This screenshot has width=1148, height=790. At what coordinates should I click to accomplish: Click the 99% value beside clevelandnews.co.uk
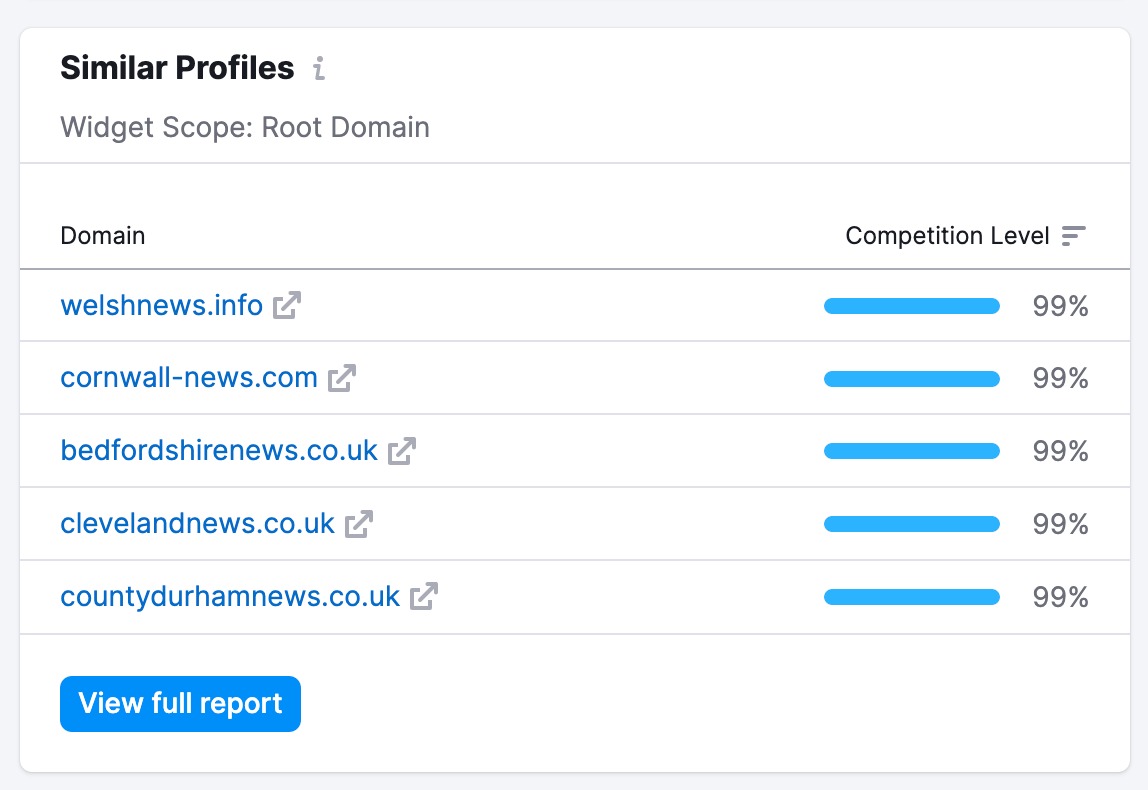(1059, 524)
